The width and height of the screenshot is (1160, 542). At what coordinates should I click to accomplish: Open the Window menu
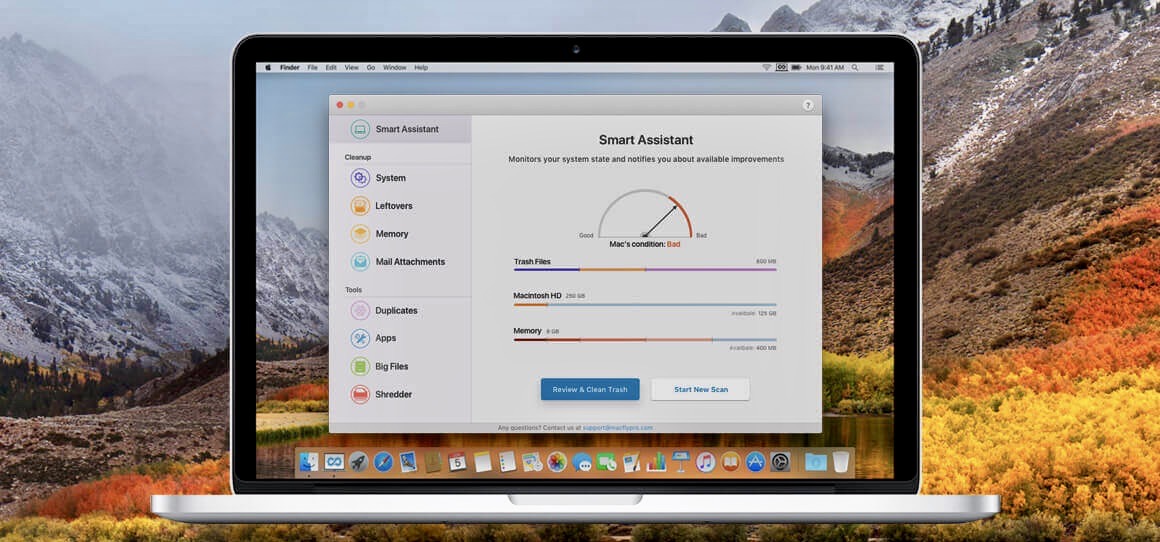[x=394, y=67]
